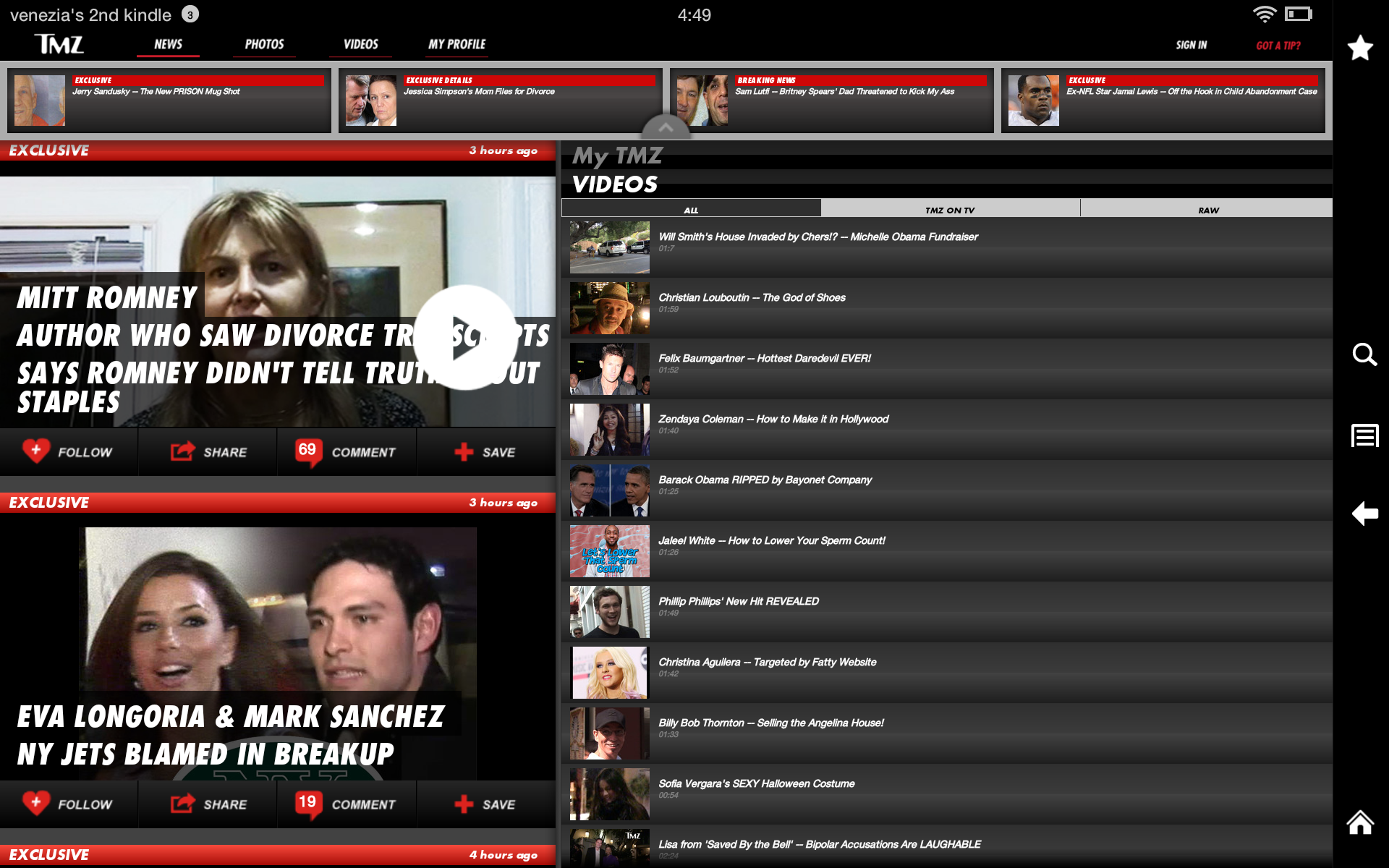
Task: Follow the Mitt Romney story
Action: coord(69,452)
